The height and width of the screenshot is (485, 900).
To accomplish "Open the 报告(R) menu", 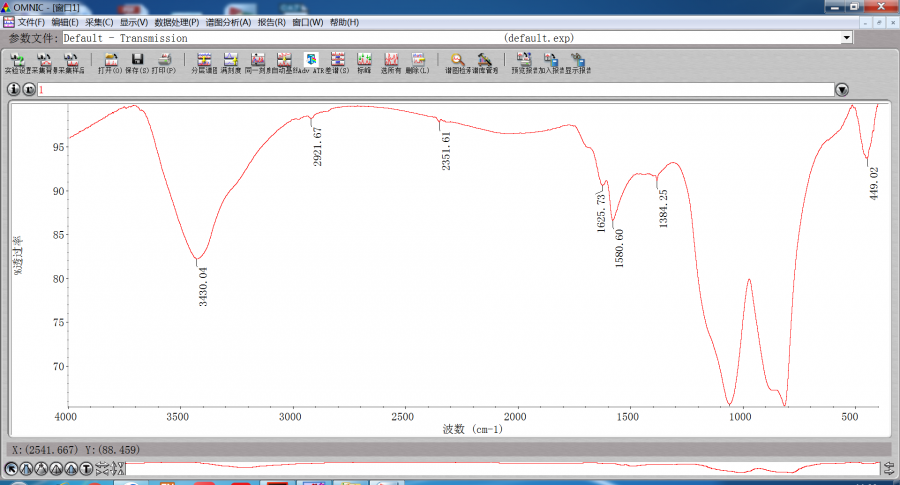I will click(x=271, y=22).
